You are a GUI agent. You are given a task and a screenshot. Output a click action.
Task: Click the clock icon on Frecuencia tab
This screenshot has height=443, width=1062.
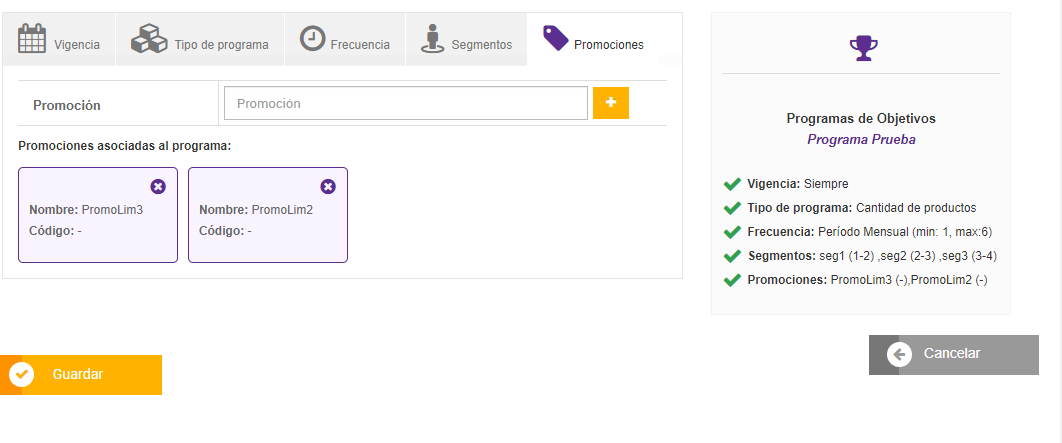tap(313, 39)
